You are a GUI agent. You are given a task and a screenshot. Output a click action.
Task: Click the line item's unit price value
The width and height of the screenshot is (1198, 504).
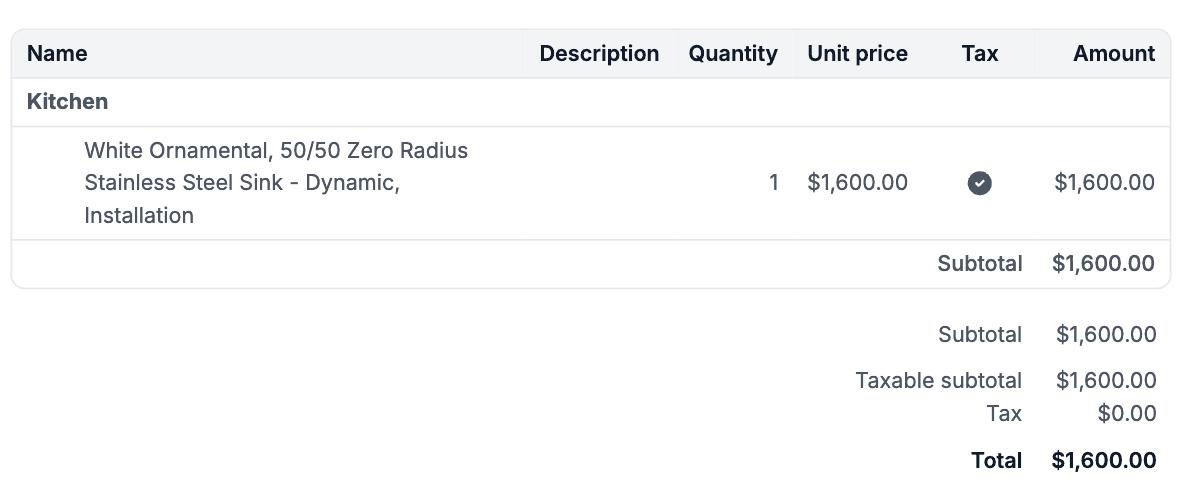[857, 183]
